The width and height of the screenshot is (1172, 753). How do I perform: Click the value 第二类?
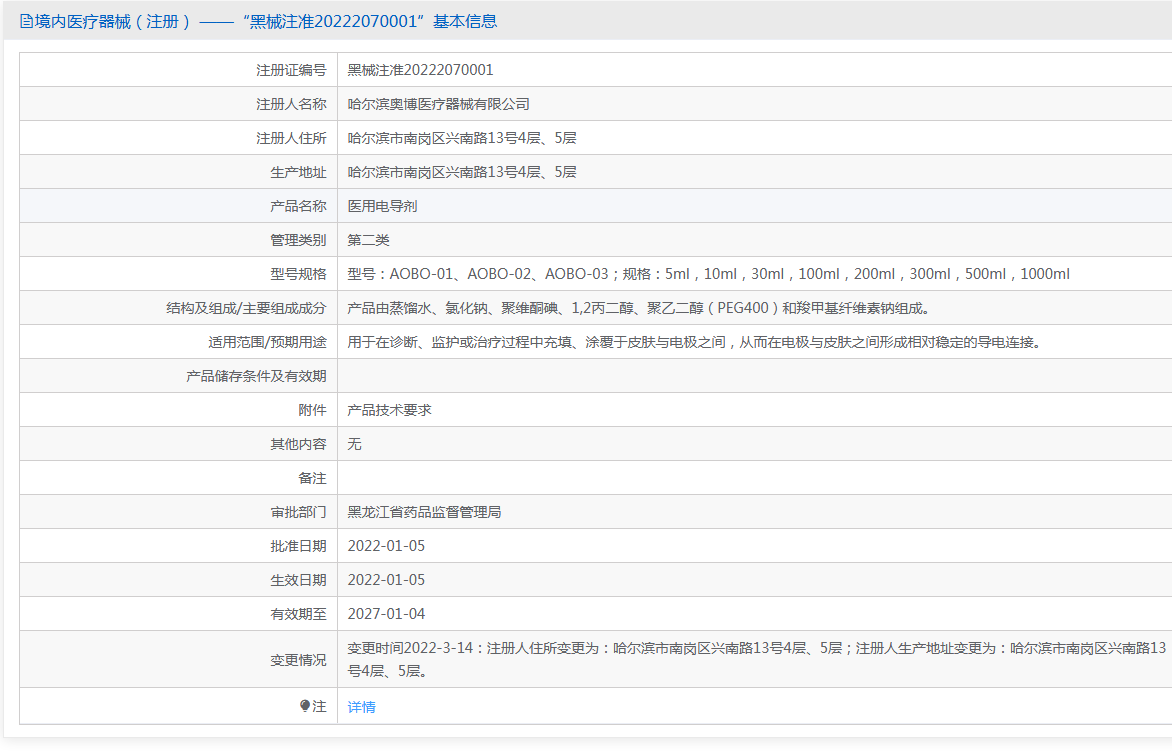[x=368, y=240]
